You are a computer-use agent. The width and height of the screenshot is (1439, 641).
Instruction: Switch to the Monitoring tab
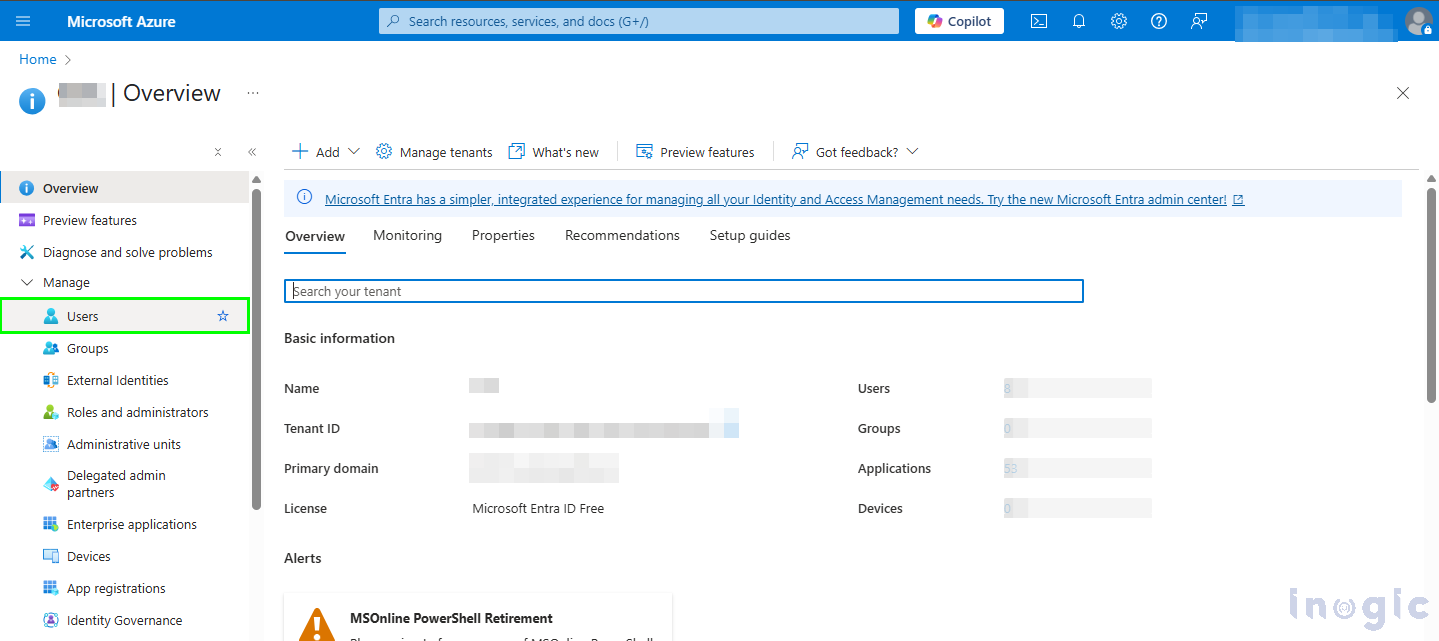407,236
